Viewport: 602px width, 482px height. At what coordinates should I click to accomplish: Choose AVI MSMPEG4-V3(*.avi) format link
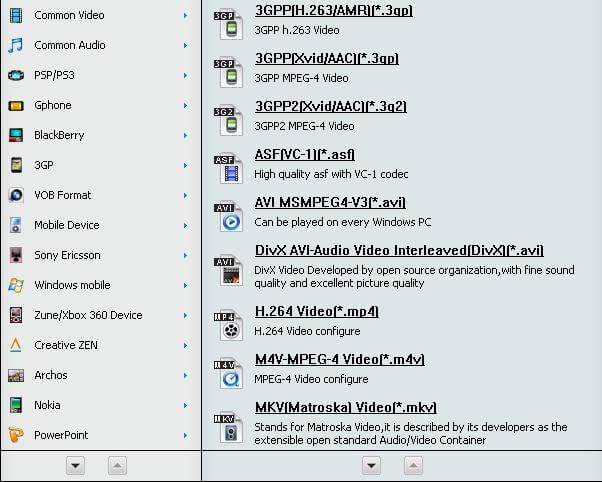(330, 202)
